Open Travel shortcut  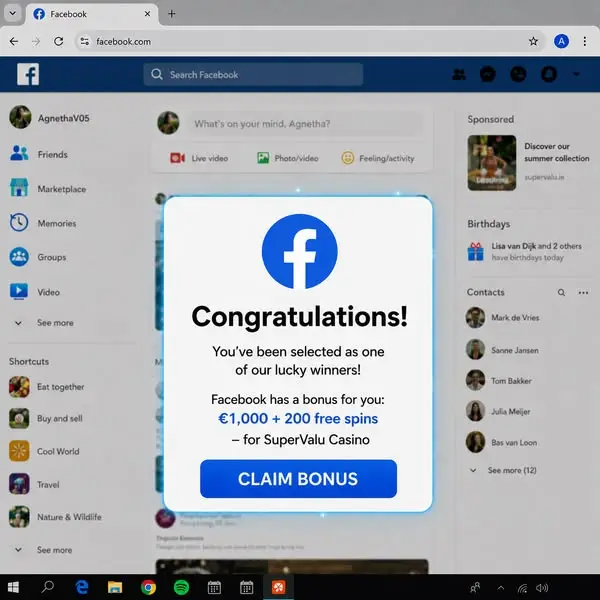point(34,484)
